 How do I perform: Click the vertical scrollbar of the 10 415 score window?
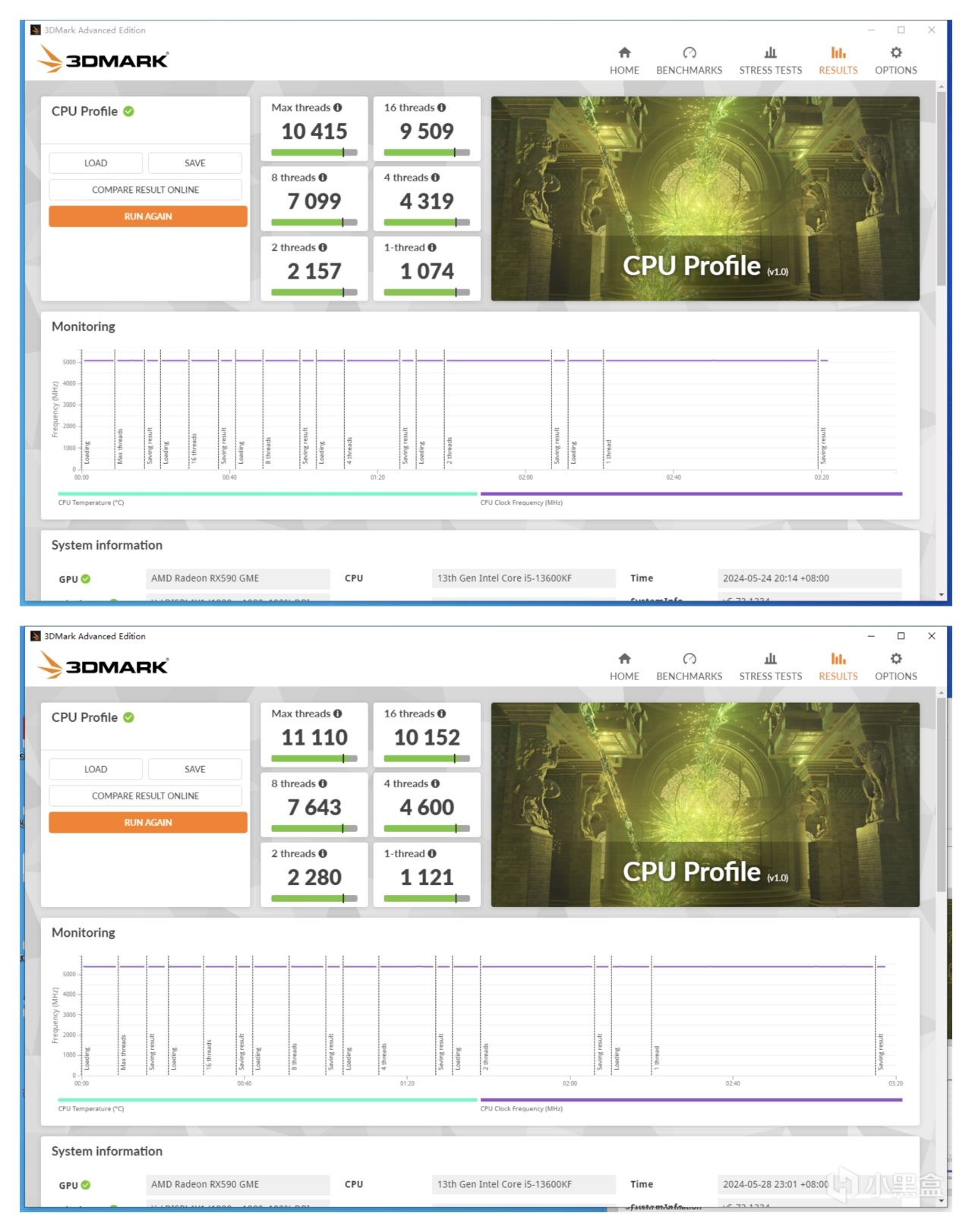tap(942, 188)
